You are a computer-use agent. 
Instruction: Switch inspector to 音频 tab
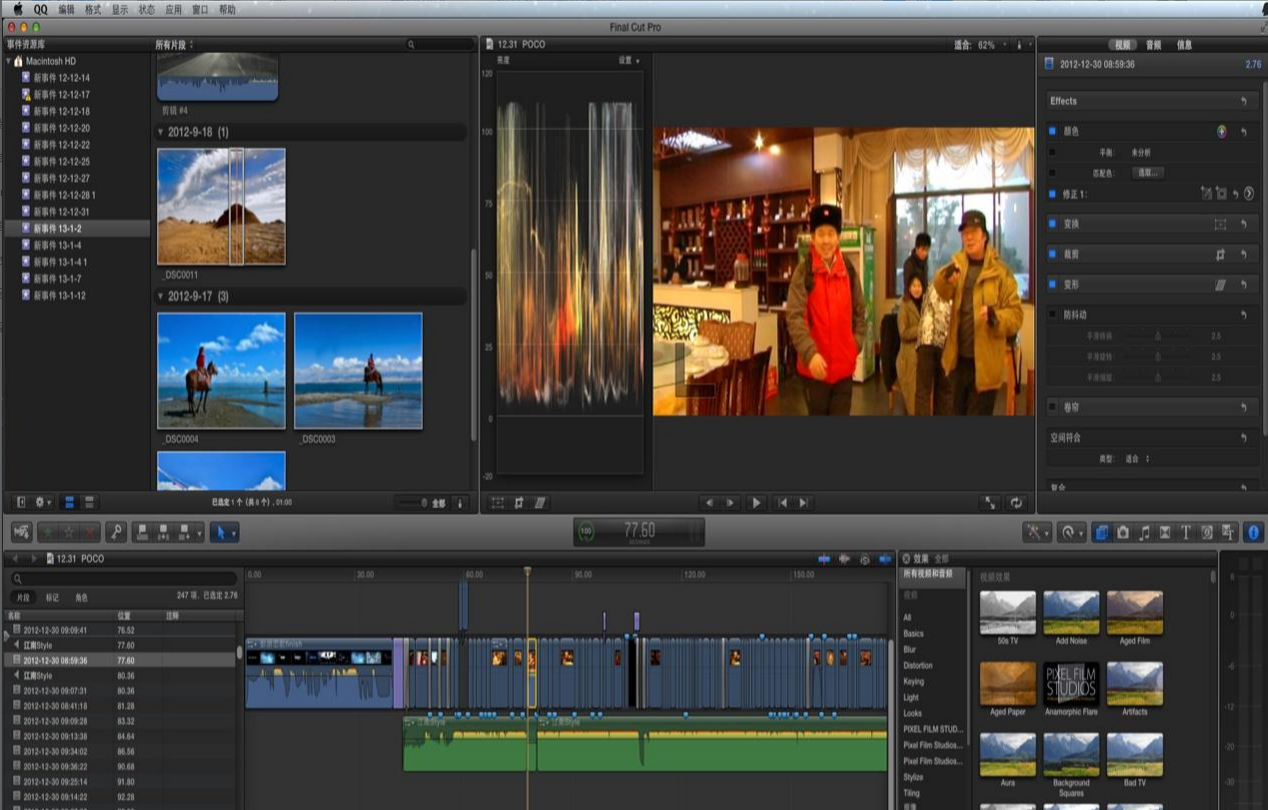pyautogui.click(x=1153, y=45)
